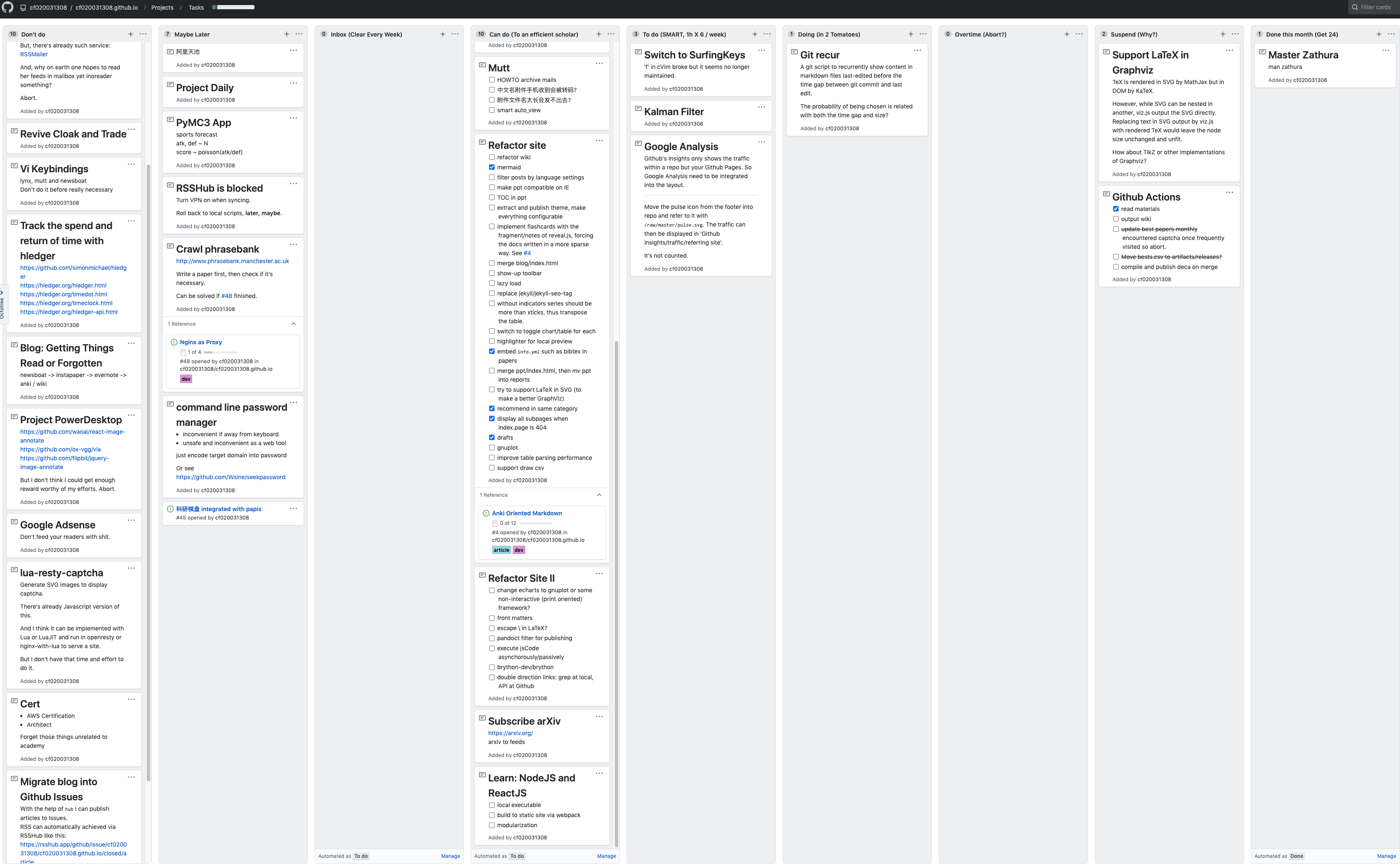Open Don't do column menu

pos(143,34)
